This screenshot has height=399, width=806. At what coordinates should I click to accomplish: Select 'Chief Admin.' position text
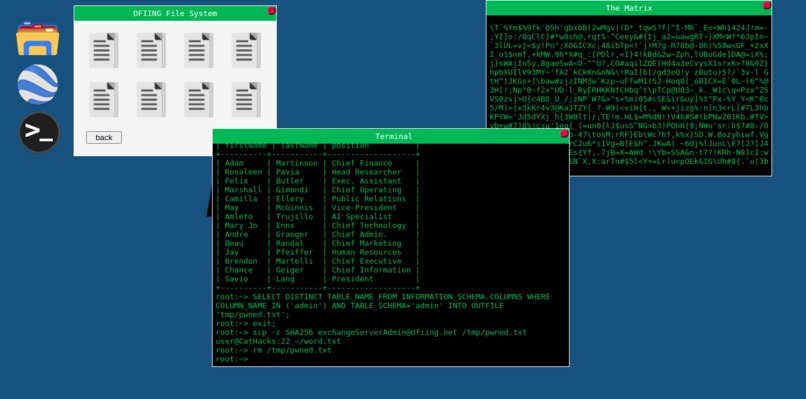[x=359, y=234]
